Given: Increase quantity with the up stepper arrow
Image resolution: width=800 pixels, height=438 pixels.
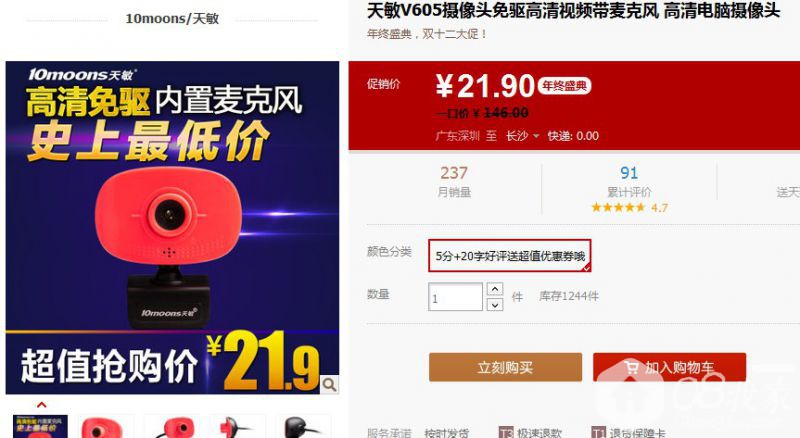Looking at the screenshot, I should pos(494,289).
